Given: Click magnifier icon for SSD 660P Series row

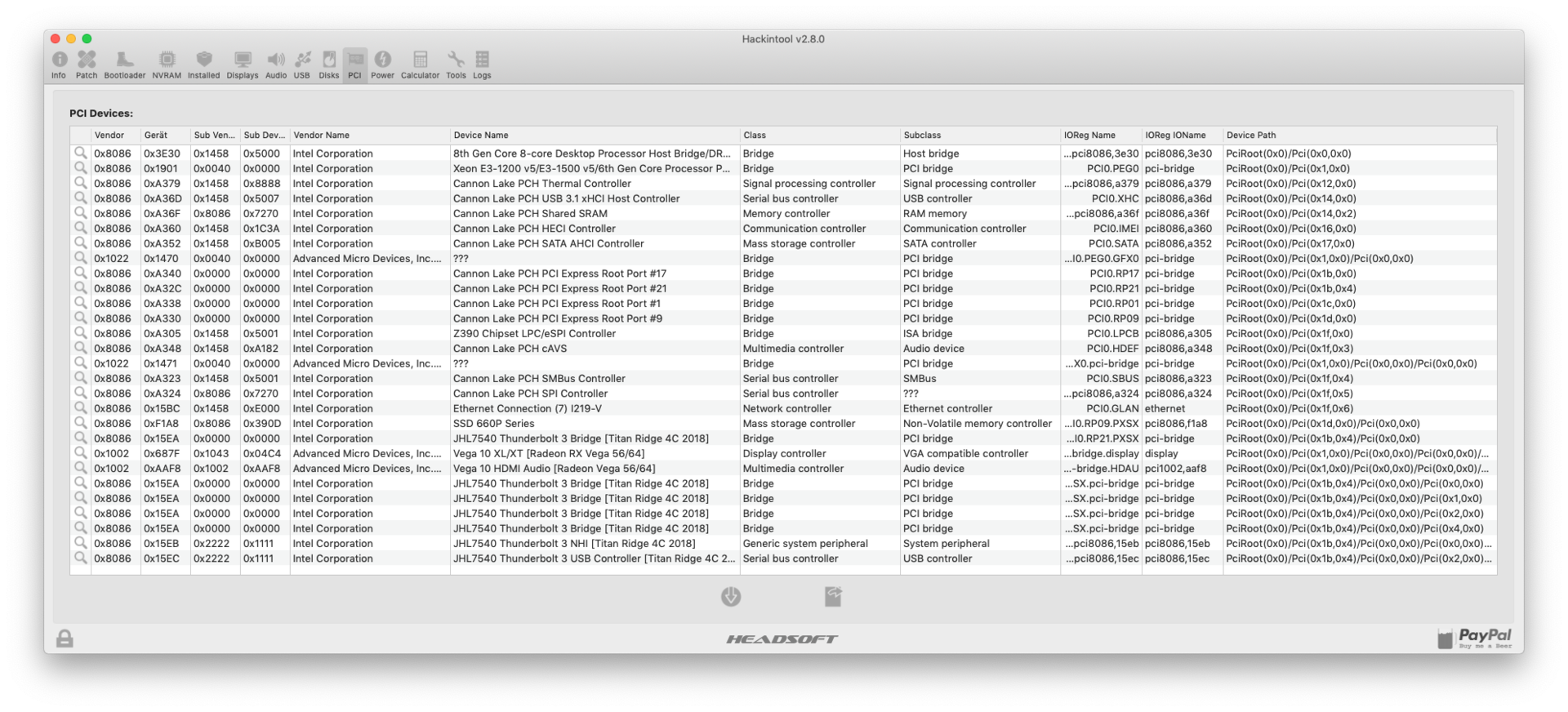Looking at the screenshot, I should tap(80, 423).
